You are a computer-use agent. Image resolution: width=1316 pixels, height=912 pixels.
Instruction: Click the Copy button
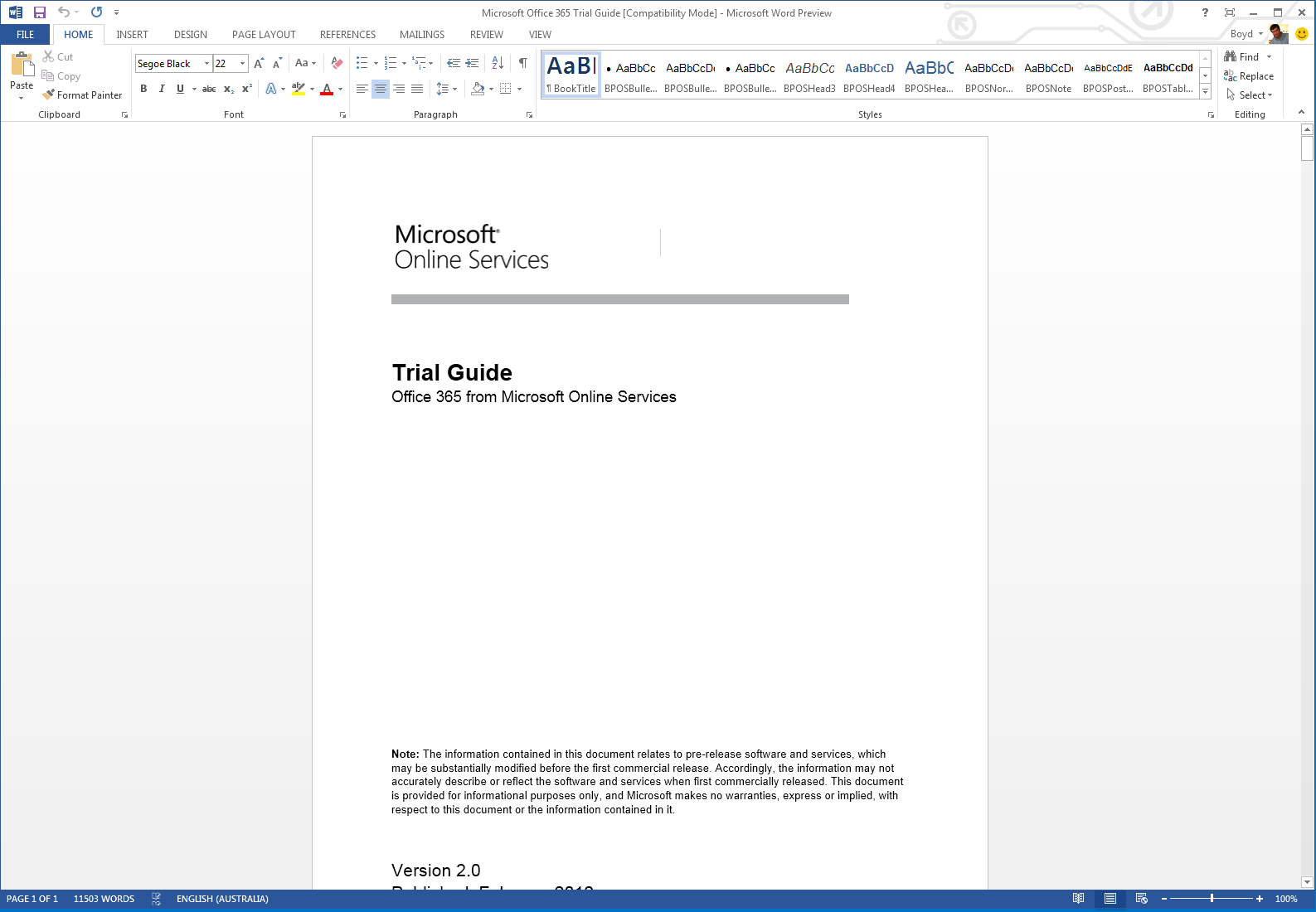click(61, 76)
